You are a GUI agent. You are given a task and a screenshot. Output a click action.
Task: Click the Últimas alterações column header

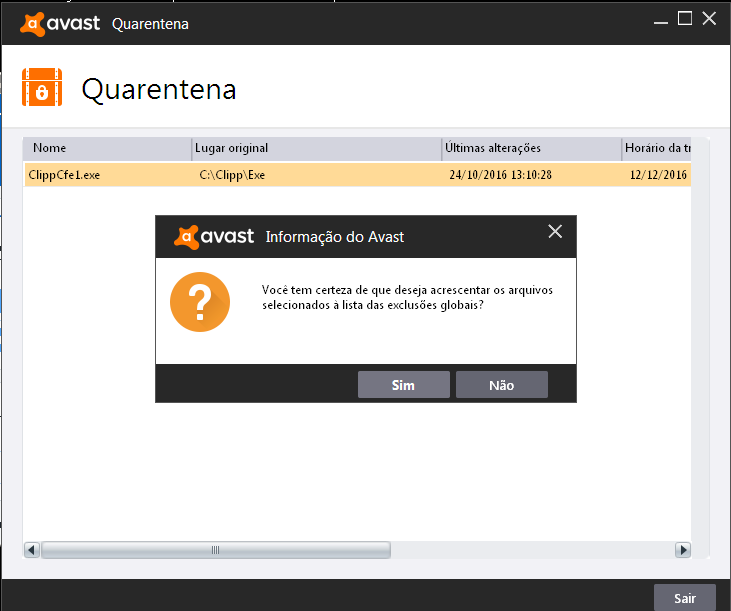[x=530, y=148]
